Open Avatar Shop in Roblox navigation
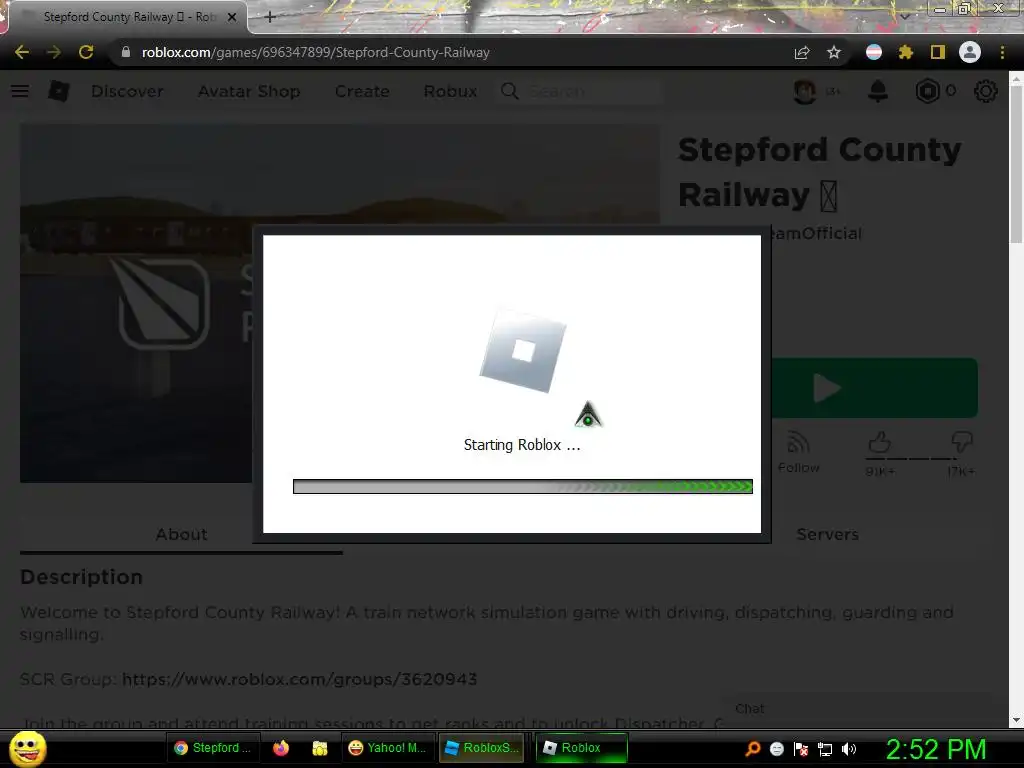This screenshot has width=1024, height=768. (249, 91)
